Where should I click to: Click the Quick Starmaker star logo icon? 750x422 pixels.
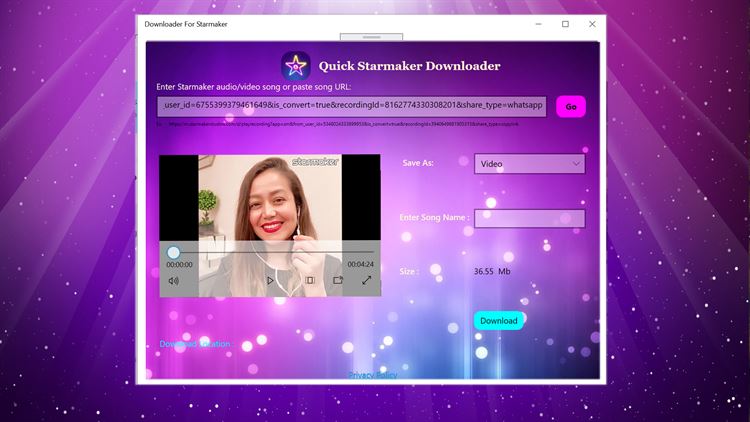(x=296, y=66)
